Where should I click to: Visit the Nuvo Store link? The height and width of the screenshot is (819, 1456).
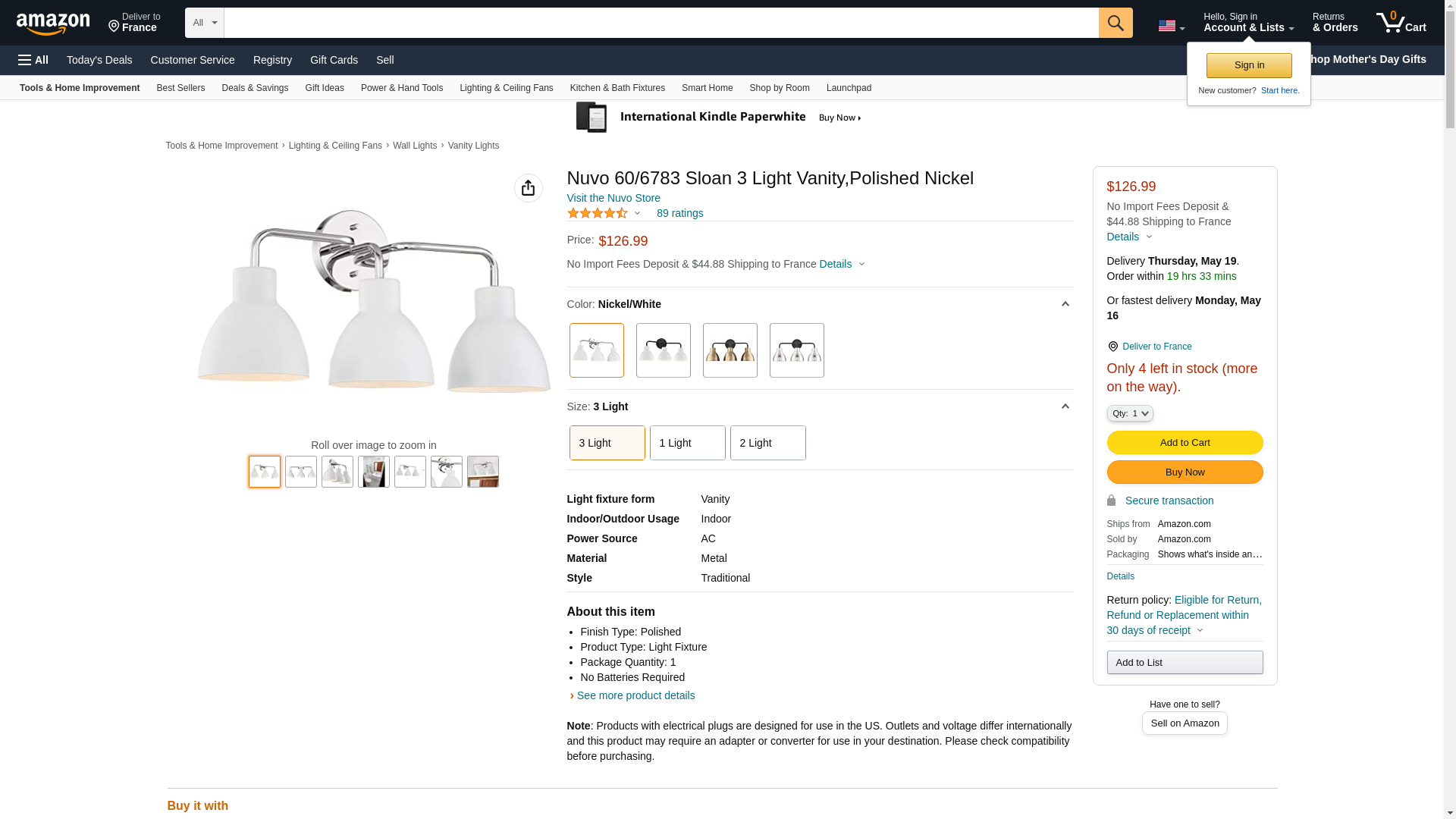(613, 198)
